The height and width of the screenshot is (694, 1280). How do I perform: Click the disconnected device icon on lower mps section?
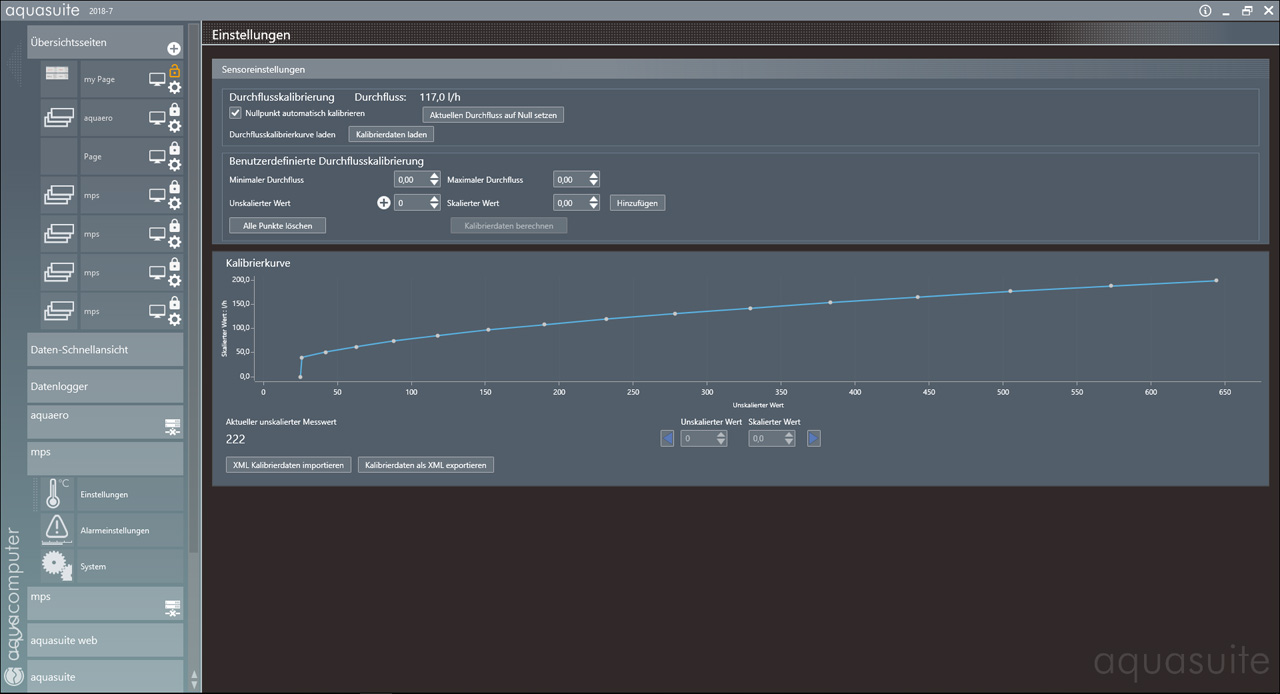coord(172,608)
